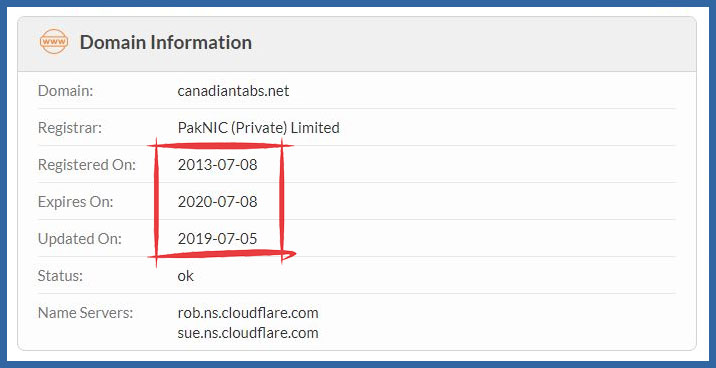Viewport: 716px width, 368px height.
Task: Click the Registered On: label
Action: pyautogui.click(x=87, y=165)
